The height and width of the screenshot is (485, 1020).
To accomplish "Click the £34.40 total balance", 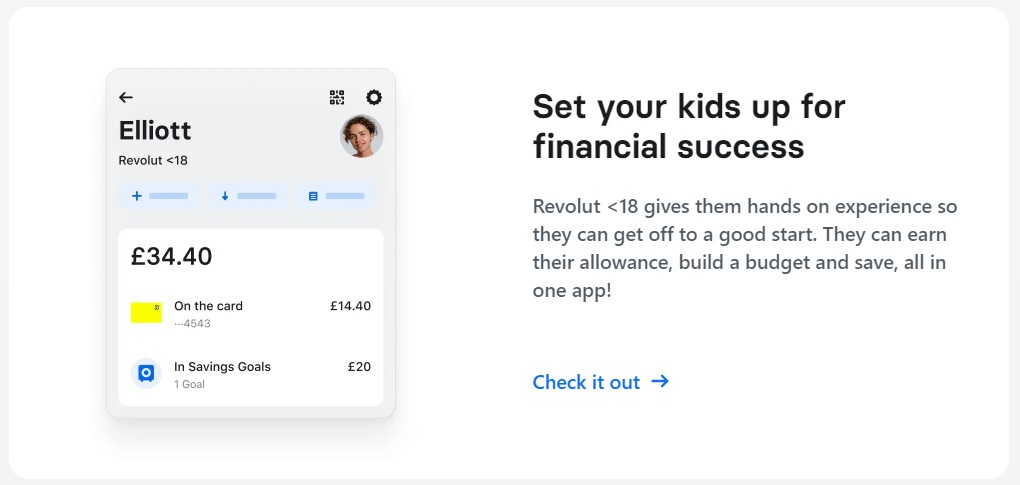I will tap(171, 256).
